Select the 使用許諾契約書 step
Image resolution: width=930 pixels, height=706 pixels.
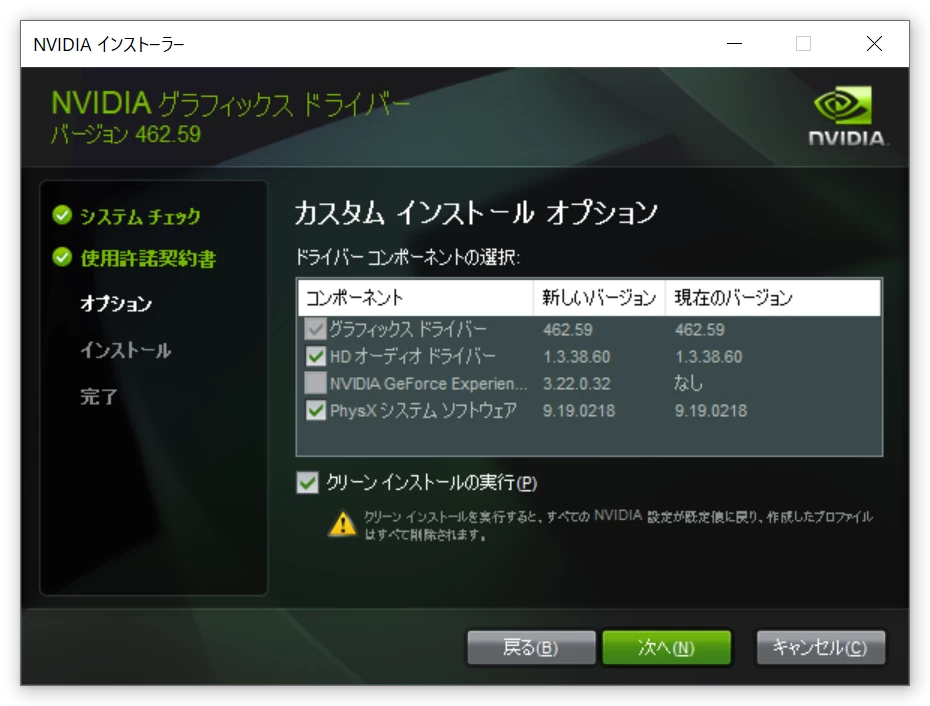click(x=148, y=258)
